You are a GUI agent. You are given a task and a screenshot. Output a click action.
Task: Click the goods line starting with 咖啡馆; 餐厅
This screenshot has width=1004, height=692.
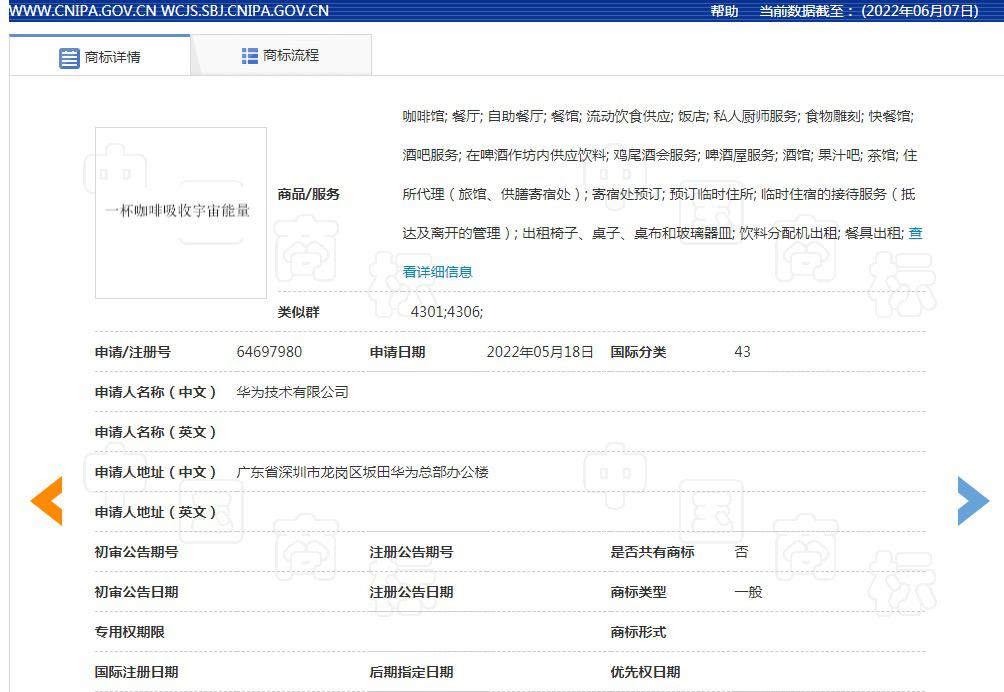pos(658,116)
